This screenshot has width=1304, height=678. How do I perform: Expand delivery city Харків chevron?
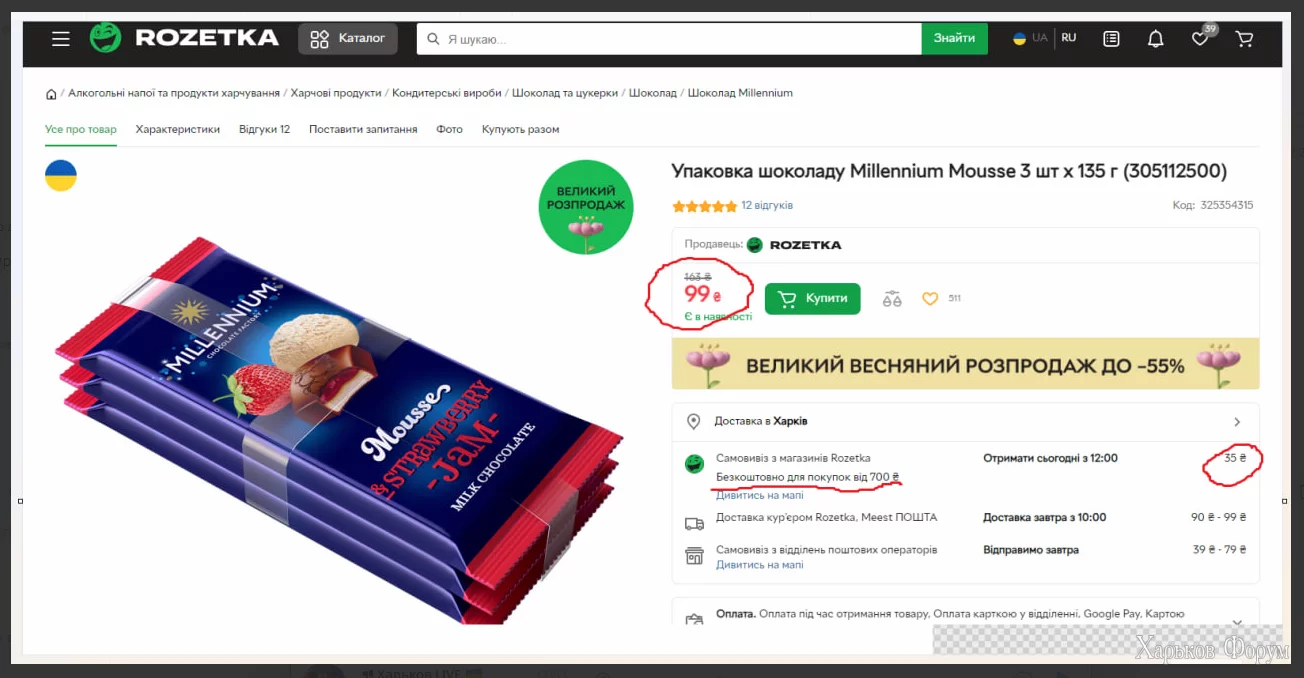(x=1237, y=422)
